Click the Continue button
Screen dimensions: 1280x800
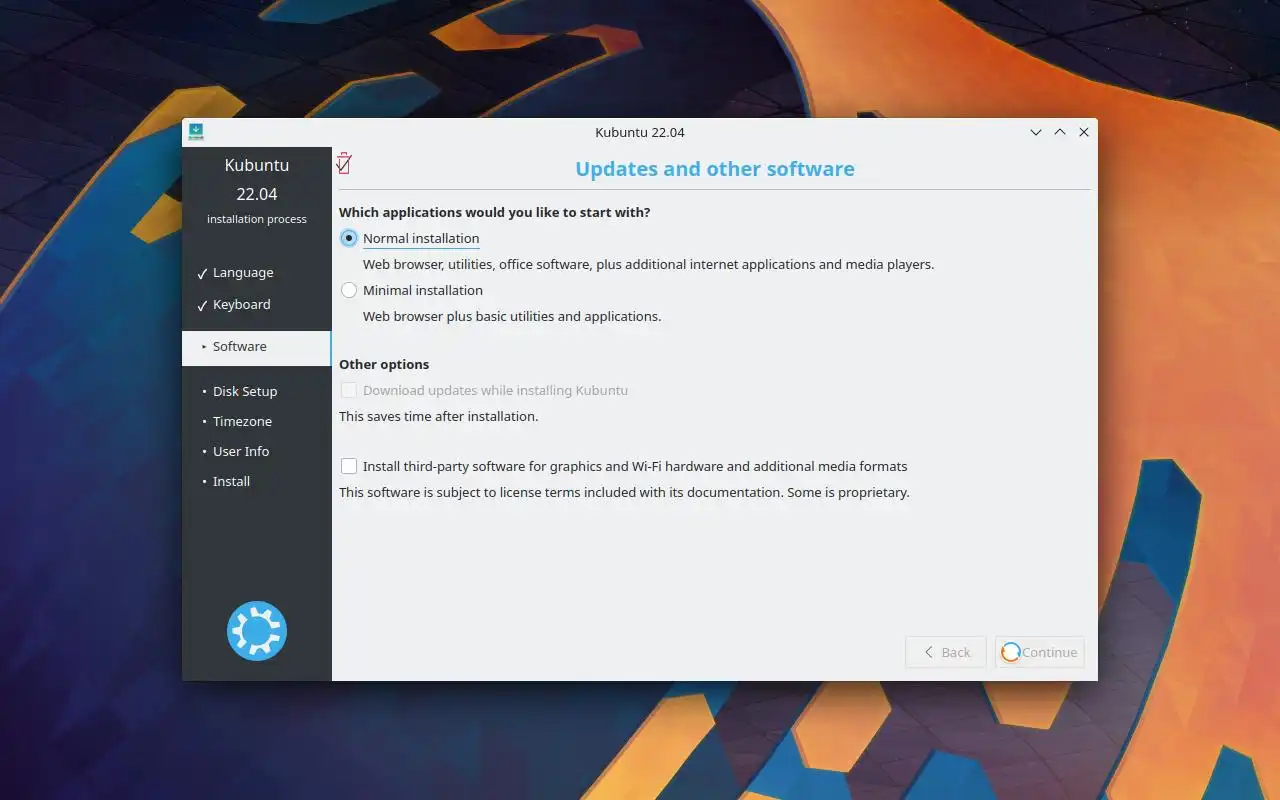coord(1040,652)
